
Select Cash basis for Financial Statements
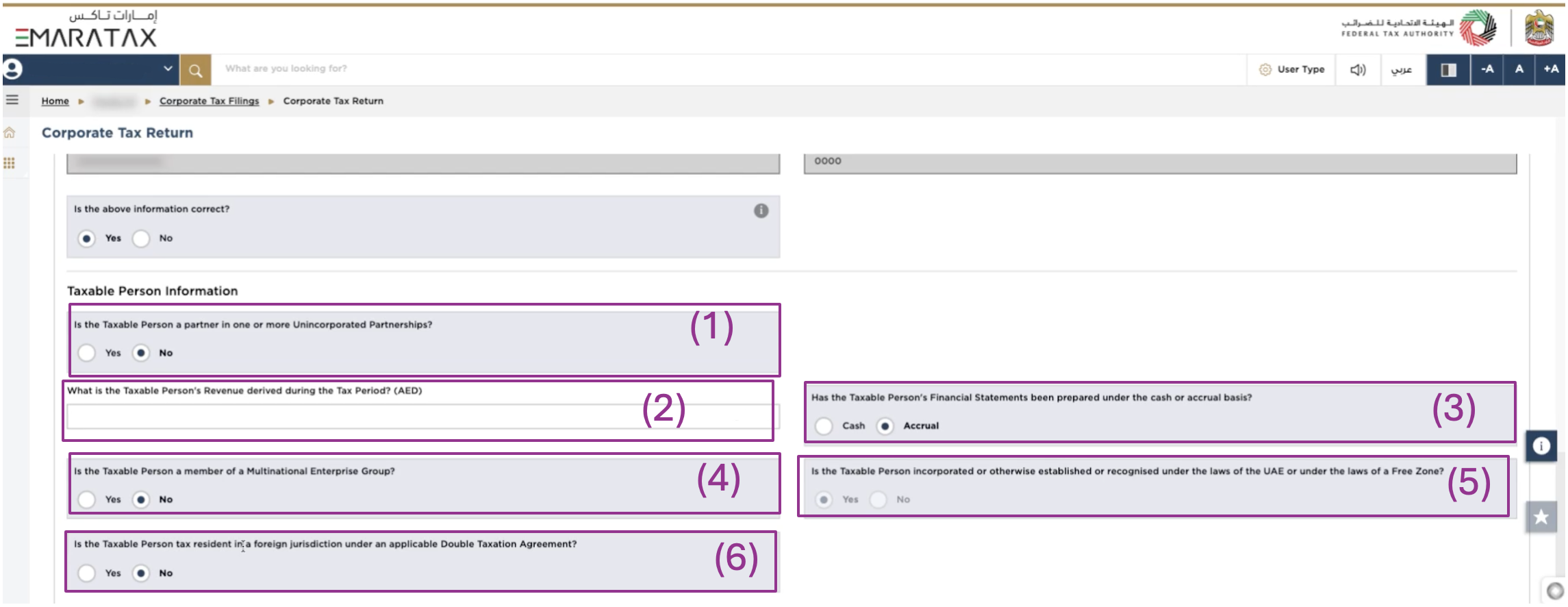tap(824, 426)
